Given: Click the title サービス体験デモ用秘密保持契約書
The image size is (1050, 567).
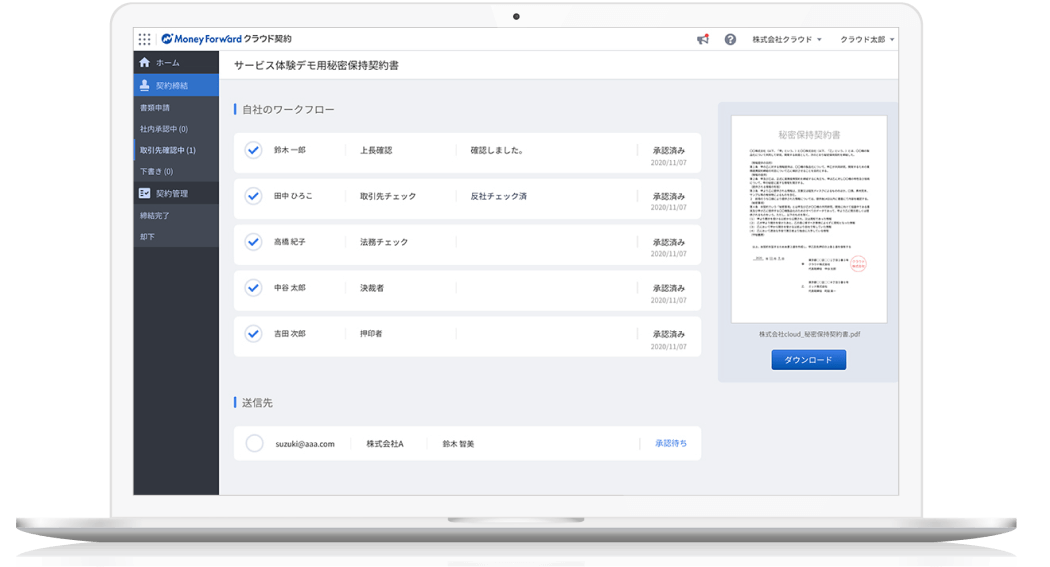Looking at the screenshot, I should 316,65.
